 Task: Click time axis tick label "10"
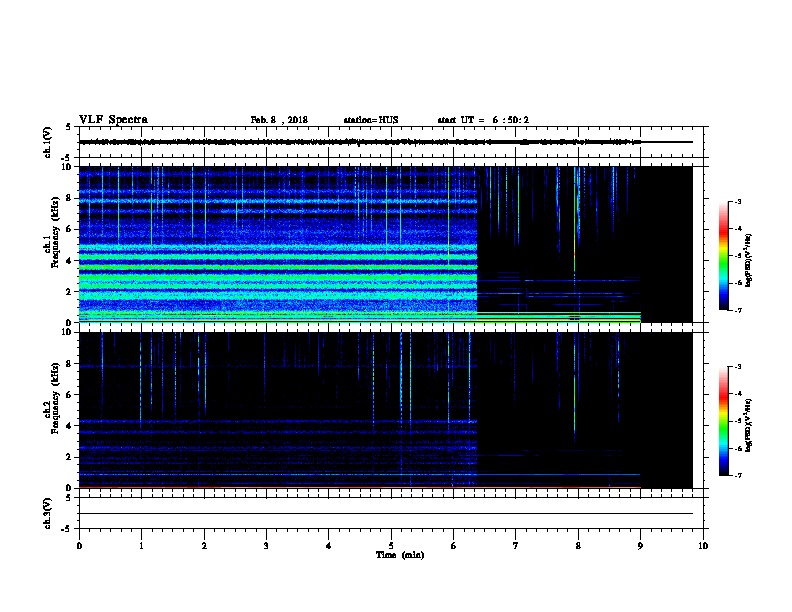click(x=703, y=546)
